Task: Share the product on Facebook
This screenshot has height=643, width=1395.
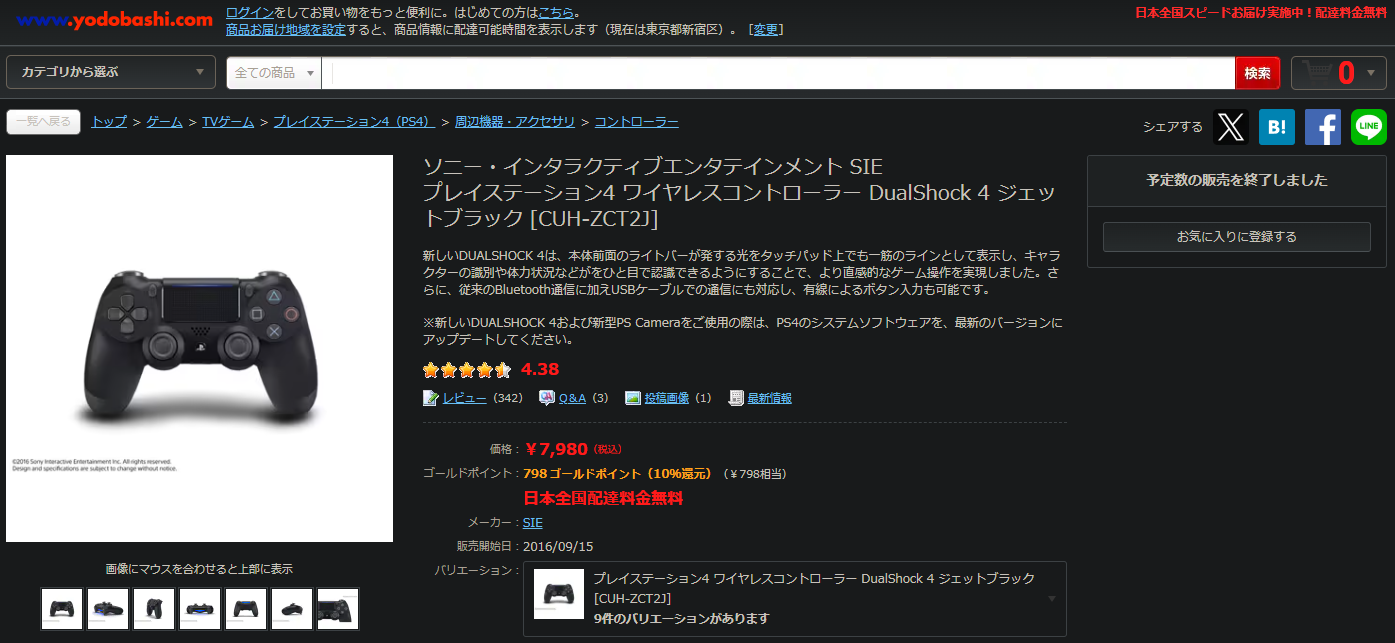Action: pyautogui.click(x=1323, y=127)
